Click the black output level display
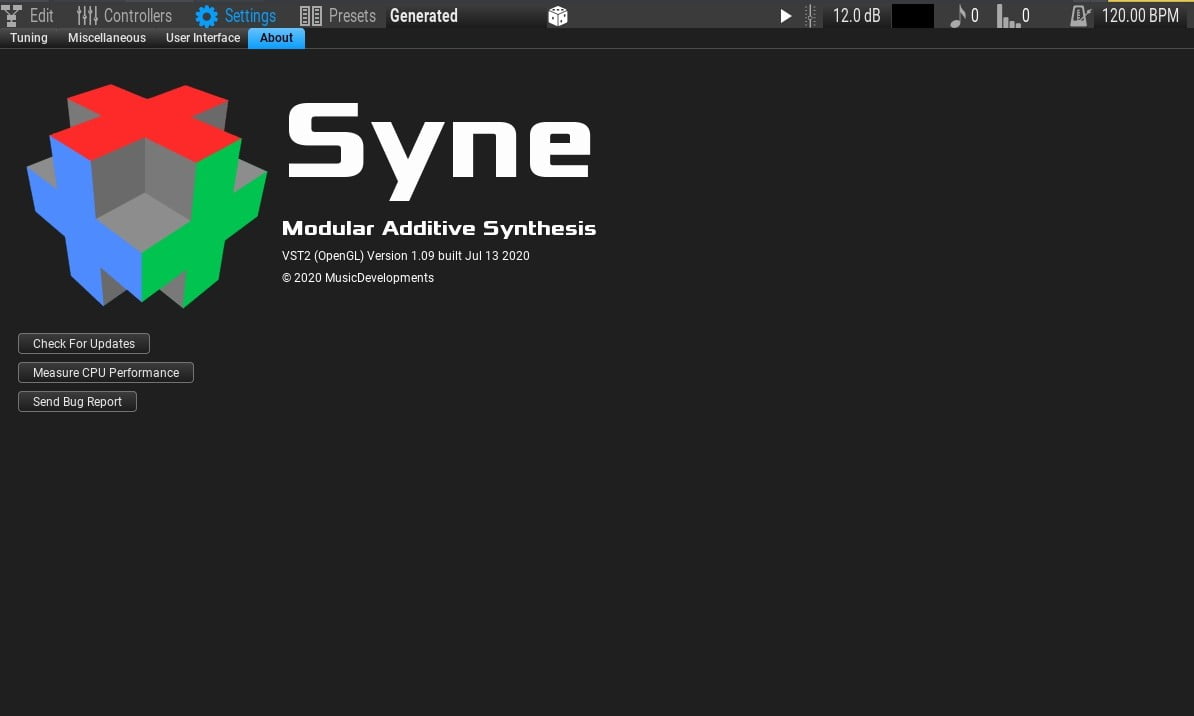 912,16
